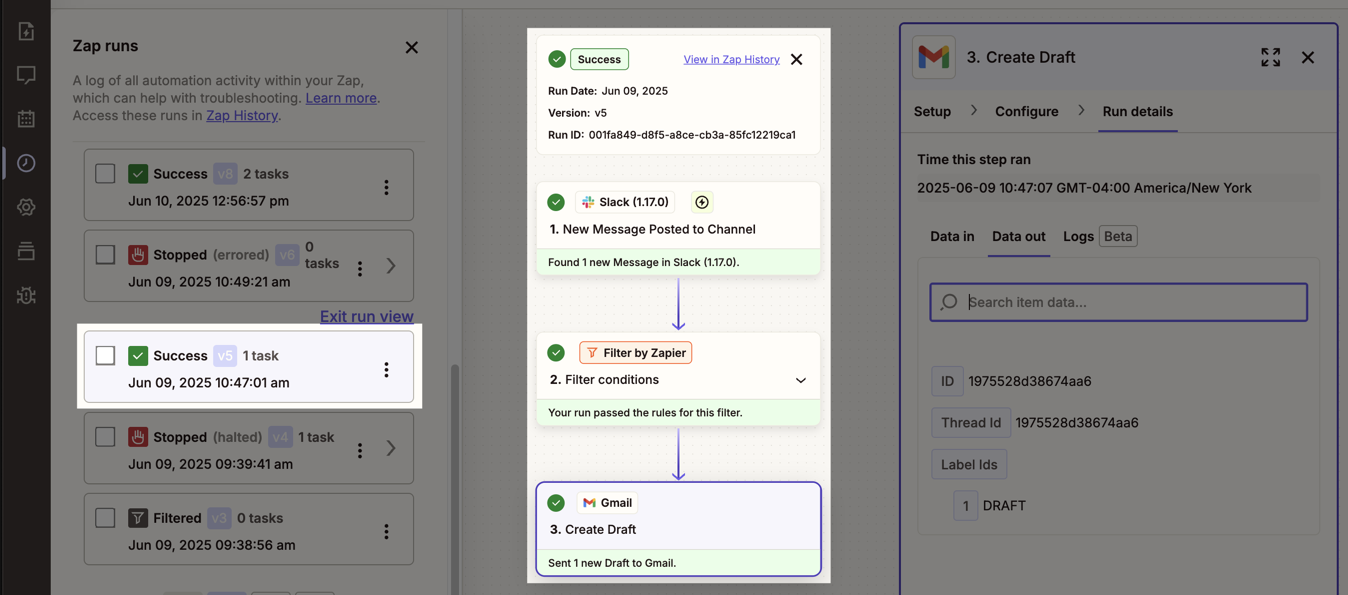Click green Success icon of Jun 10 run

(x=138, y=174)
